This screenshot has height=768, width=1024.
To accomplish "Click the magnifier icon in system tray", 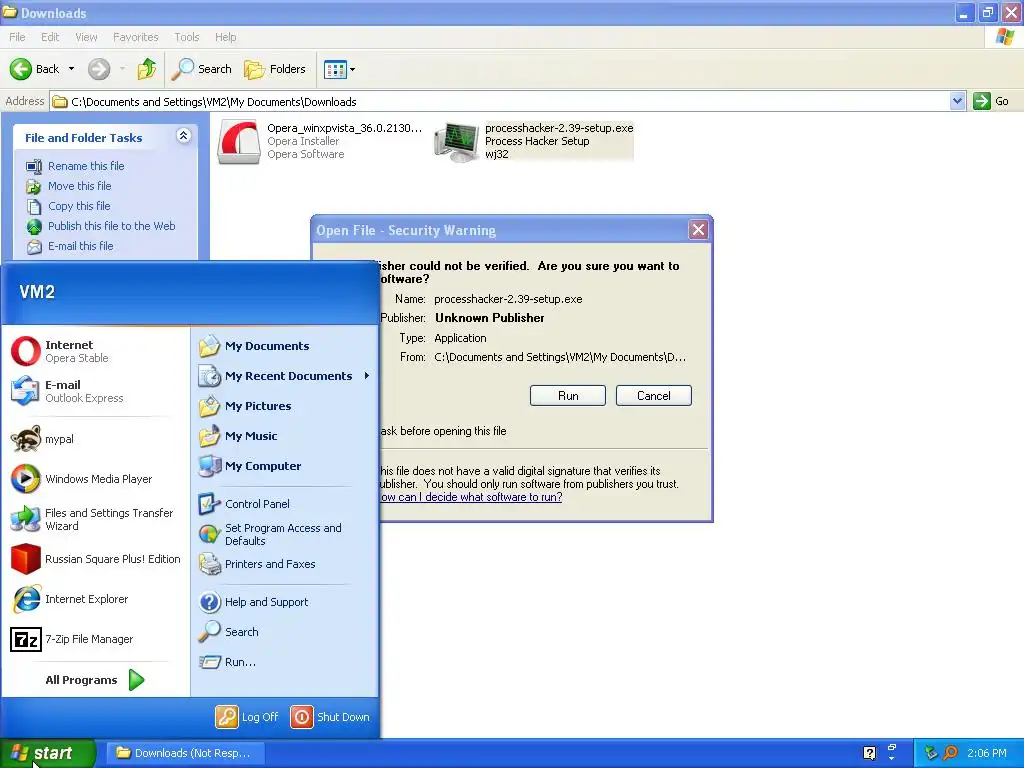I will (950, 753).
